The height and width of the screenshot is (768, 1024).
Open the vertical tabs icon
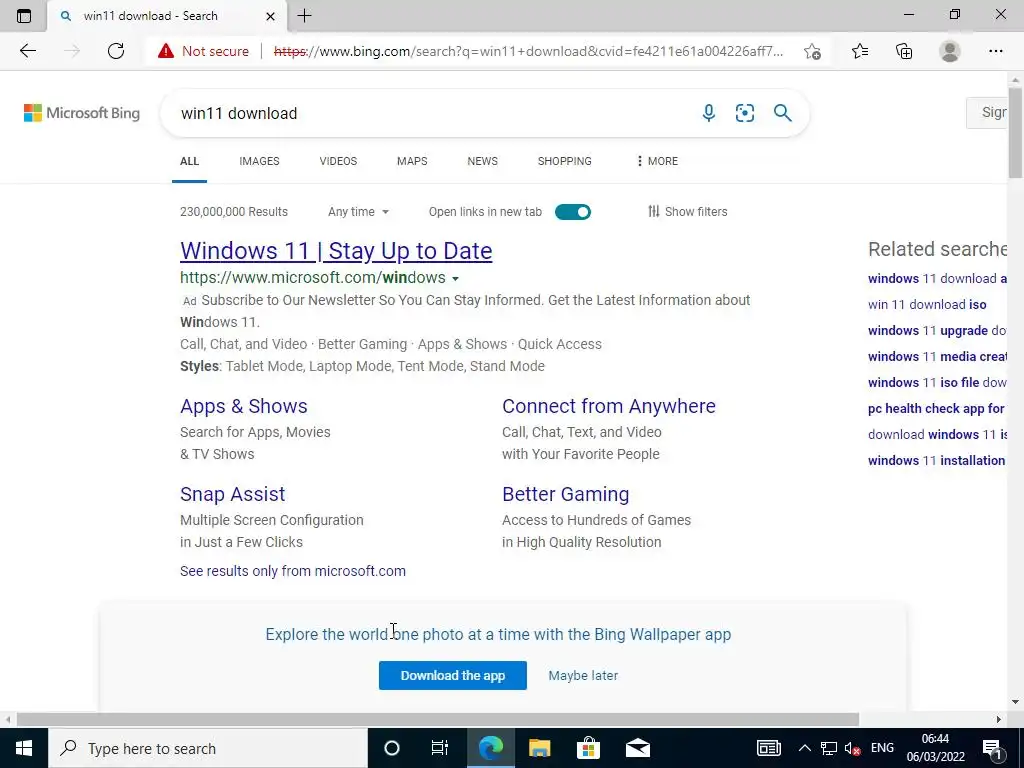24,16
